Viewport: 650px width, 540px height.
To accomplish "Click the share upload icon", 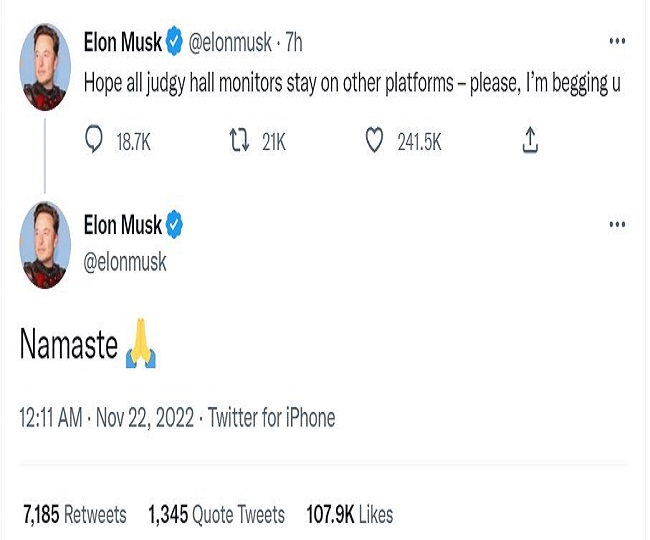I will coord(530,143).
